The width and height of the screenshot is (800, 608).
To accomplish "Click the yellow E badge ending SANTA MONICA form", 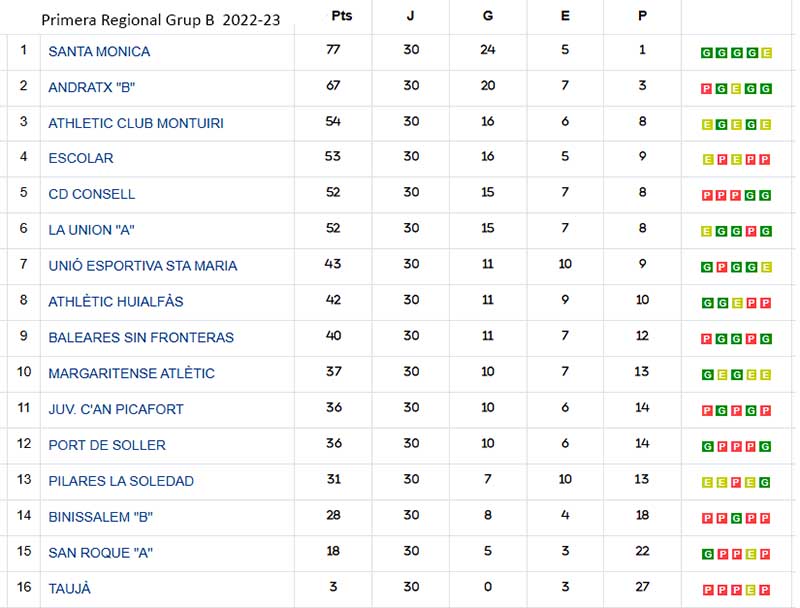I will coord(766,53).
